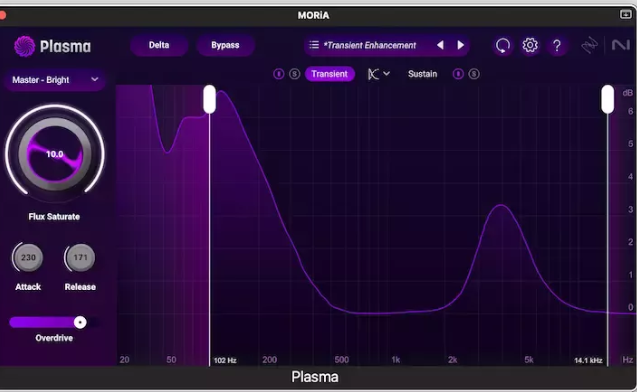Open the Master - Bright mode dropdown
This screenshot has height=392, width=637.
[55, 80]
